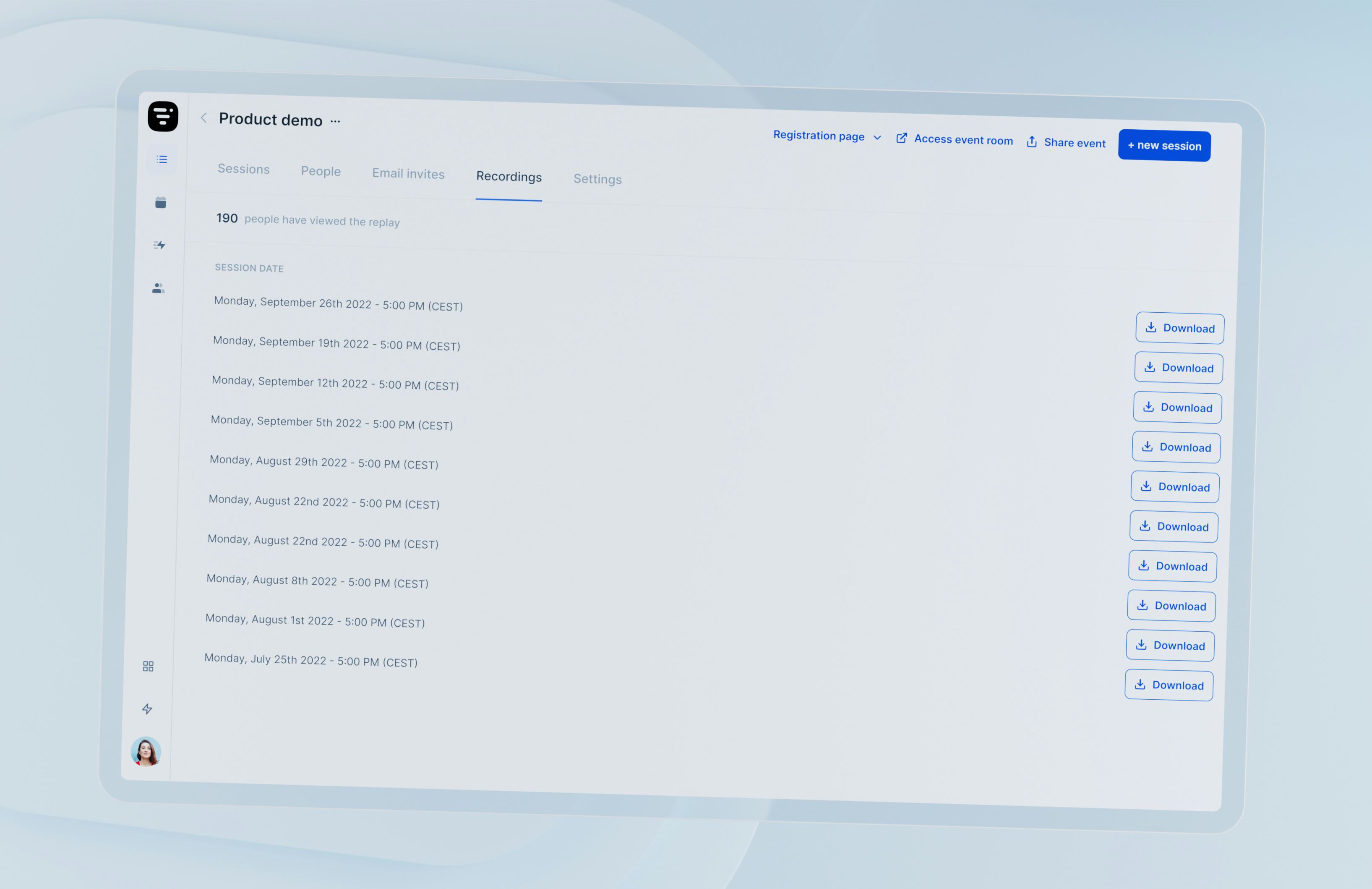Open the three-dot menu beside Product demo
The image size is (1372, 889).
point(336,121)
